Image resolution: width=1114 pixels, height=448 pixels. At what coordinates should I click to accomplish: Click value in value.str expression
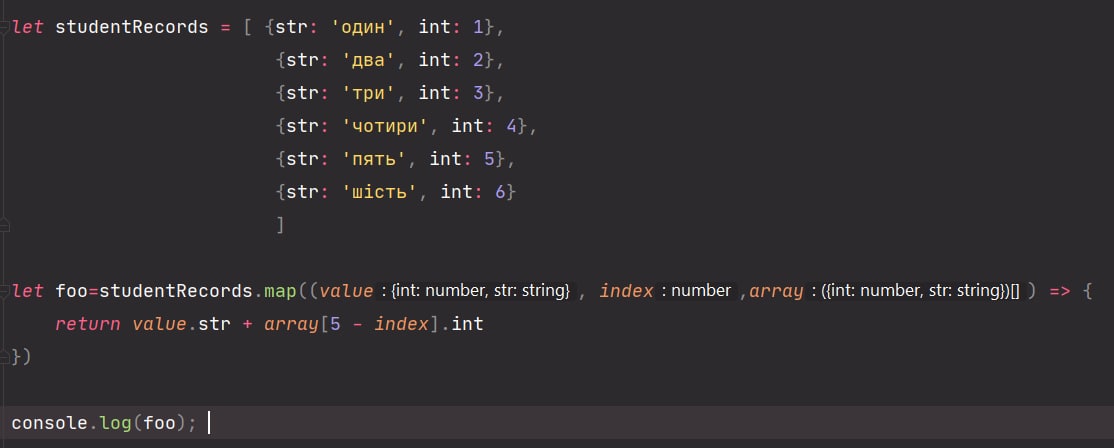(159, 324)
